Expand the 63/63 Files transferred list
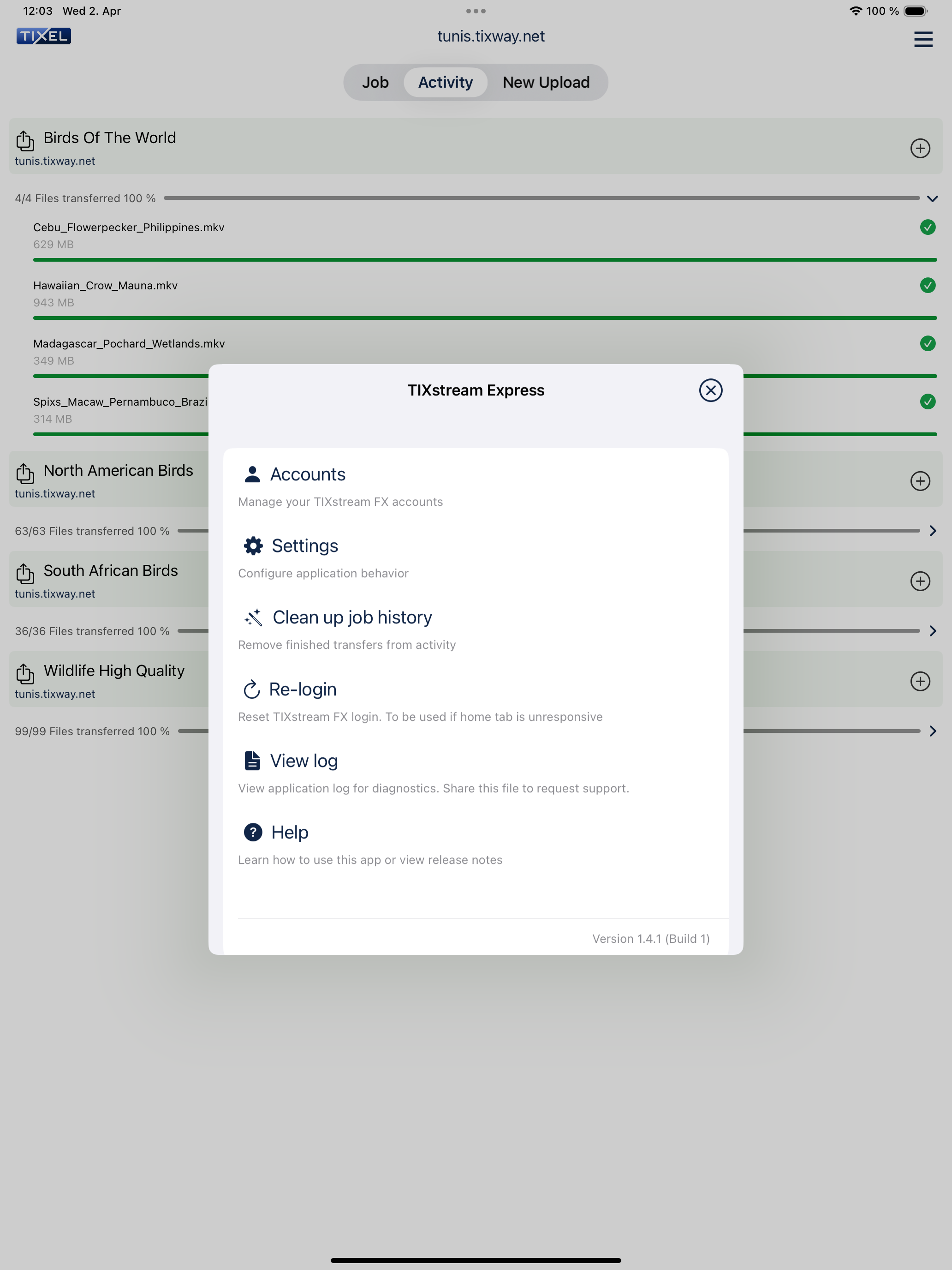952x1270 pixels. click(x=933, y=531)
